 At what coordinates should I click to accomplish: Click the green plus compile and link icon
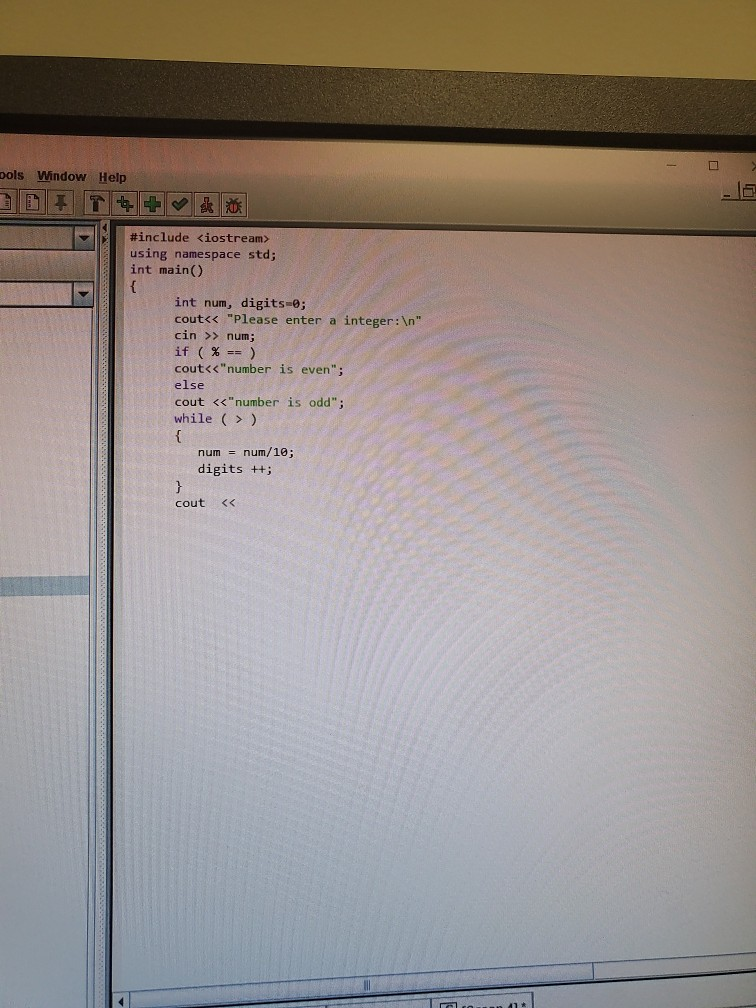coord(152,204)
